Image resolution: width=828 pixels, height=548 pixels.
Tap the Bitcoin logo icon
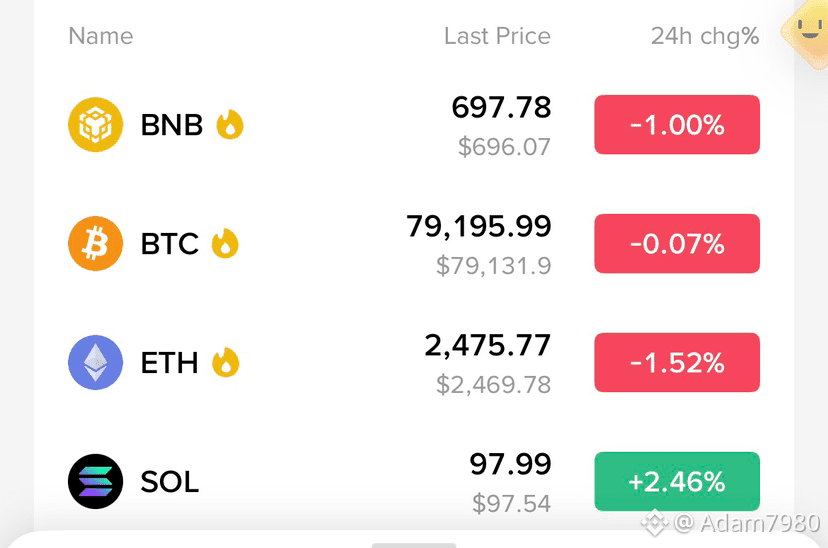tap(96, 243)
